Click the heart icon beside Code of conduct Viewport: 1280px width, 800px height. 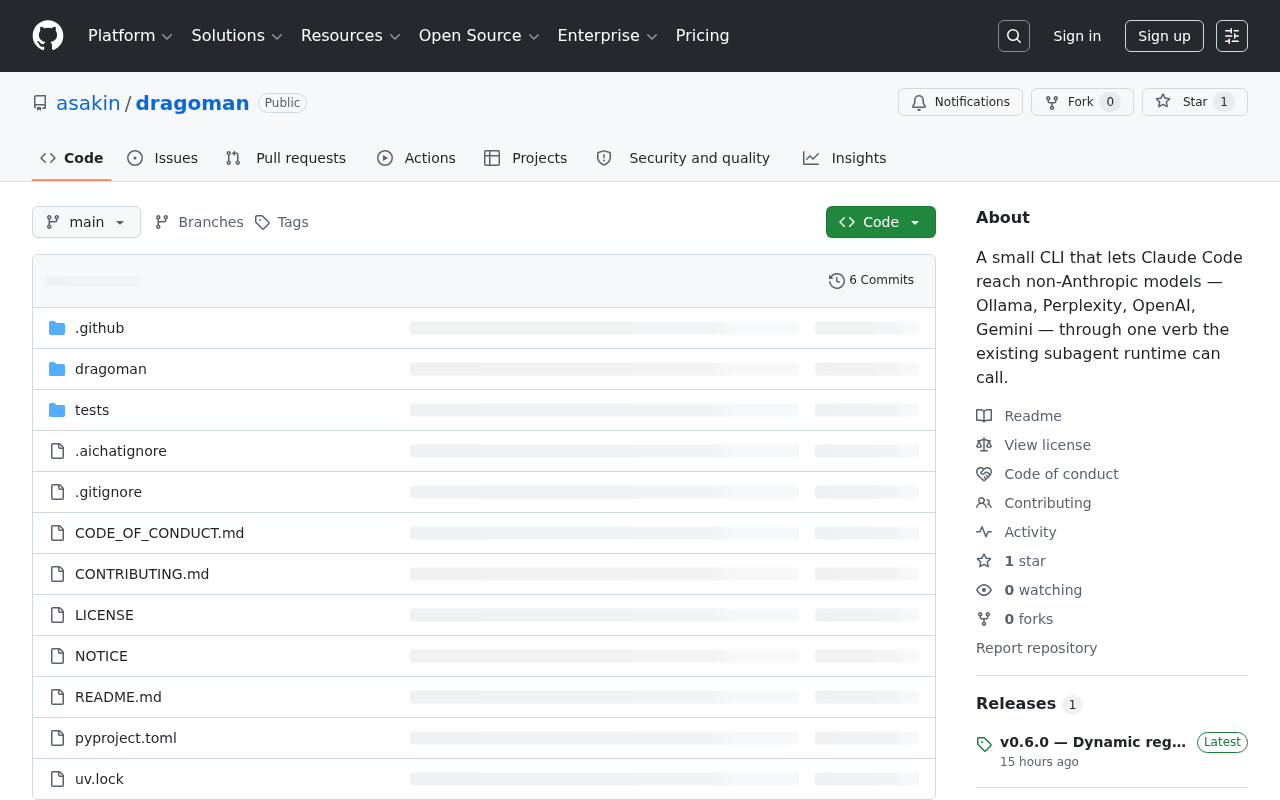click(984, 474)
